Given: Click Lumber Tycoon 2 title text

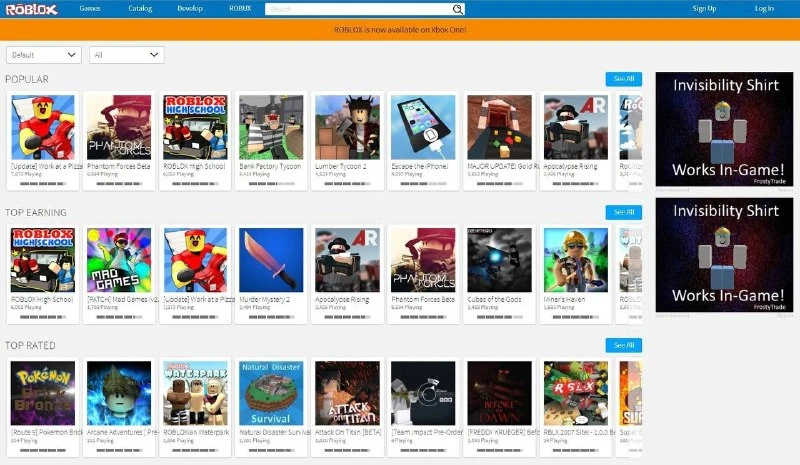Looking at the screenshot, I should pyautogui.click(x=341, y=166).
